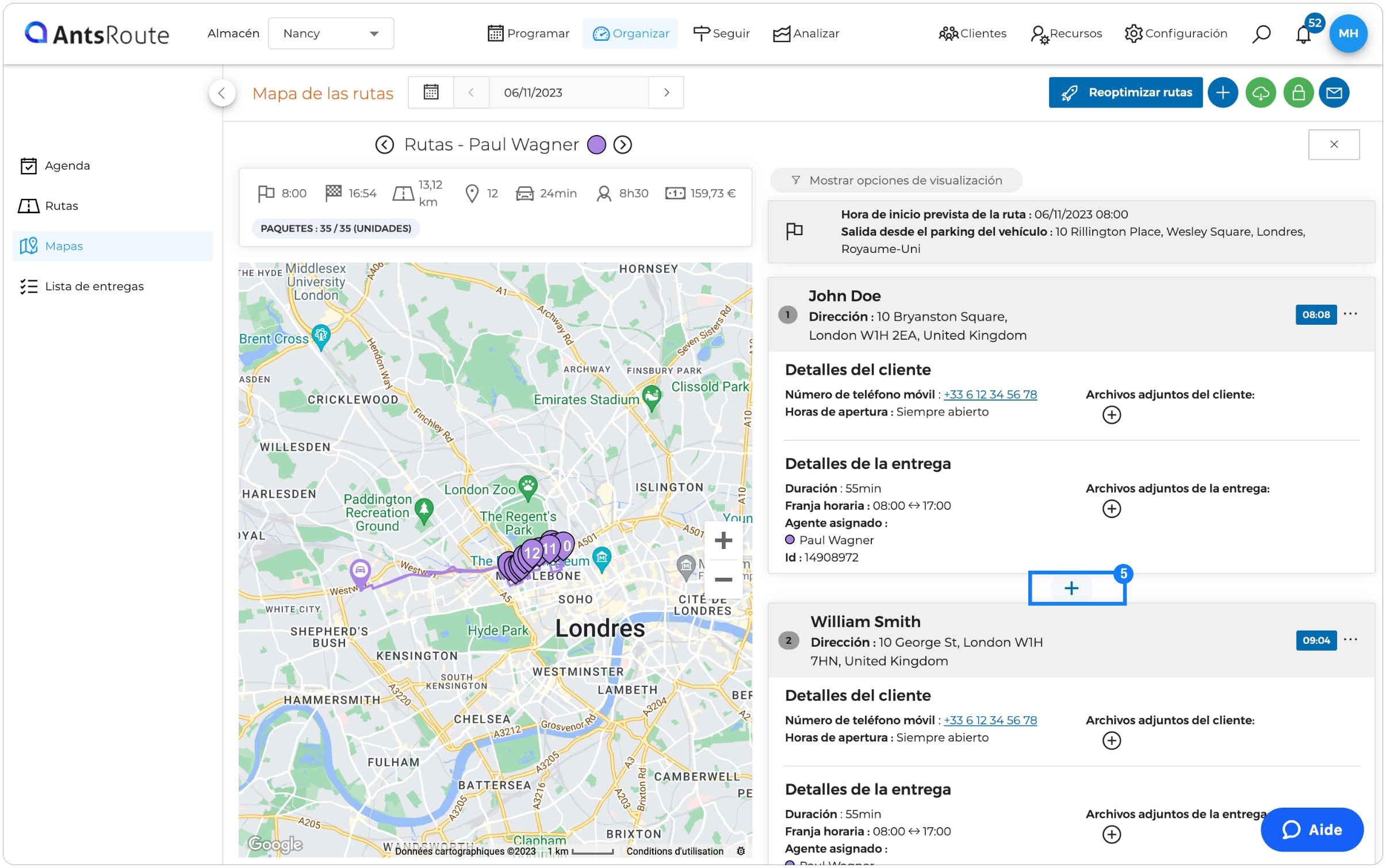Click John Doe 08:08 time badge

(x=1316, y=314)
